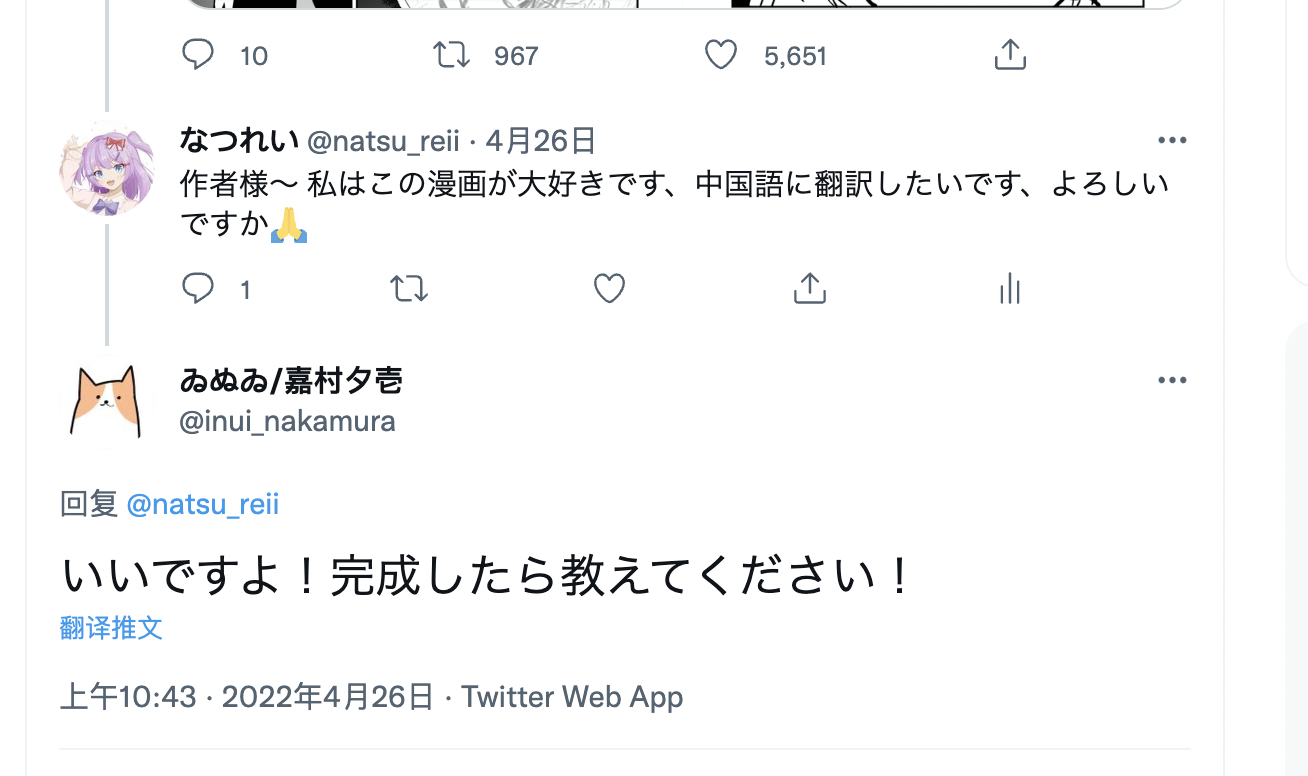Click the 上午10:43 · 2022年4月26日 timestamp

tap(247, 696)
